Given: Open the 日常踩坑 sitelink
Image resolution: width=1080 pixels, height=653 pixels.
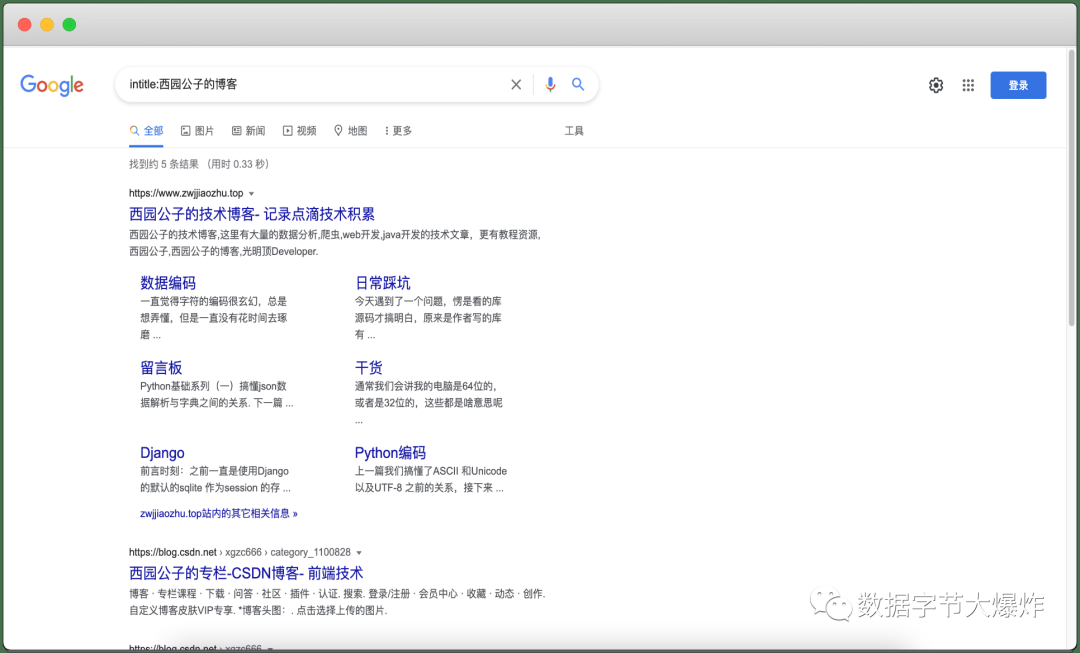Looking at the screenshot, I should click(382, 283).
